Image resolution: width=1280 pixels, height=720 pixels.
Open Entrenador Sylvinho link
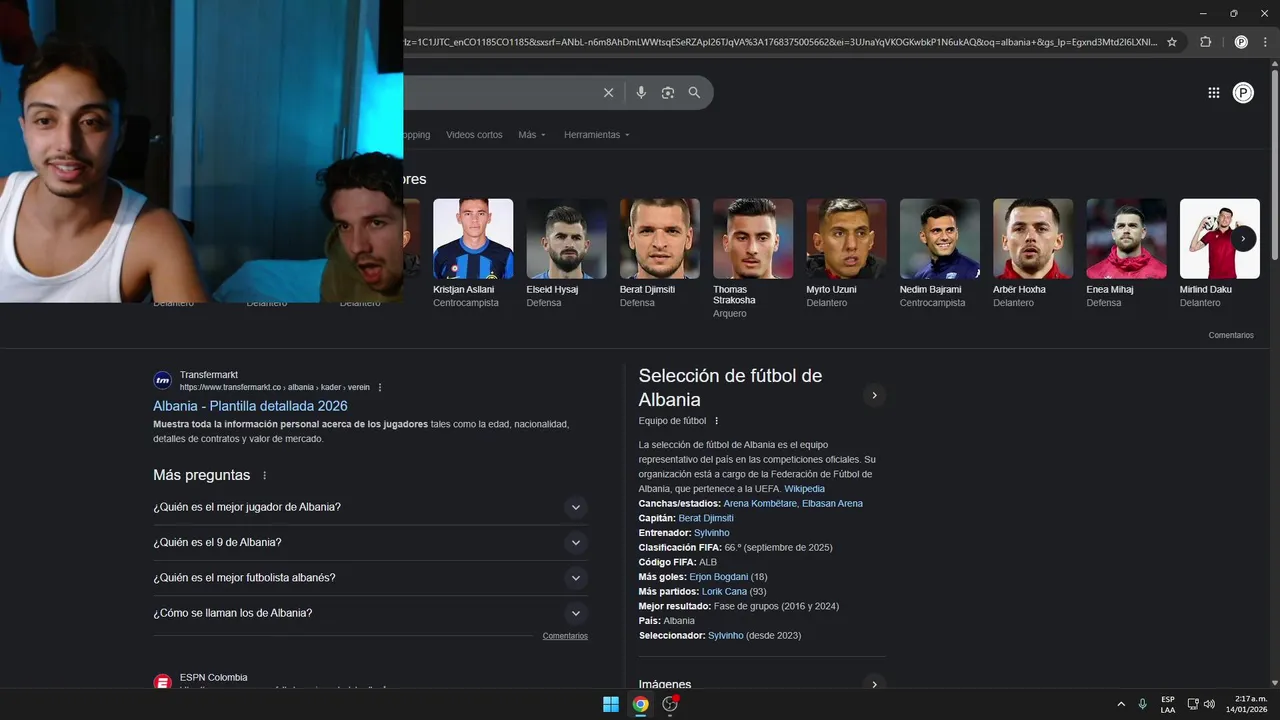click(x=712, y=533)
